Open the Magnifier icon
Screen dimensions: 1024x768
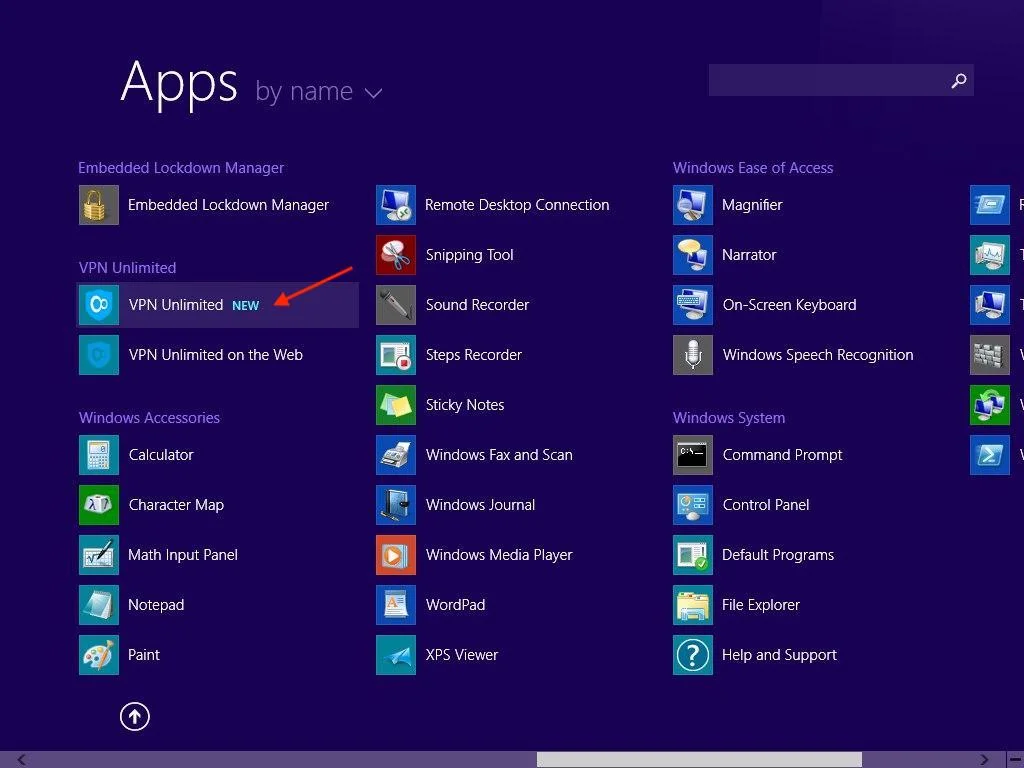(693, 205)
